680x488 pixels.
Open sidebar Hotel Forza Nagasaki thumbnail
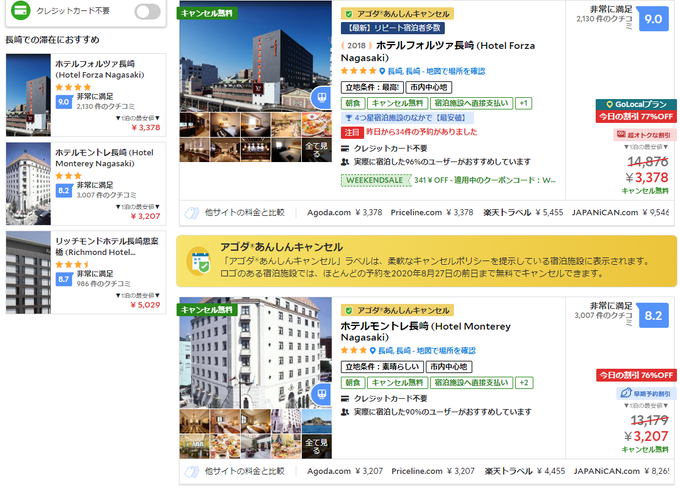click(x=28, y=95)
